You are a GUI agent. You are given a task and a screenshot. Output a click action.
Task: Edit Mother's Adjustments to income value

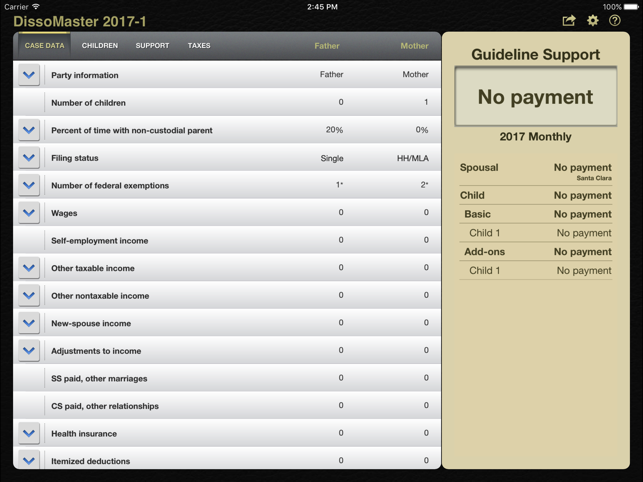pyautogui.click(x=426, y=350)
